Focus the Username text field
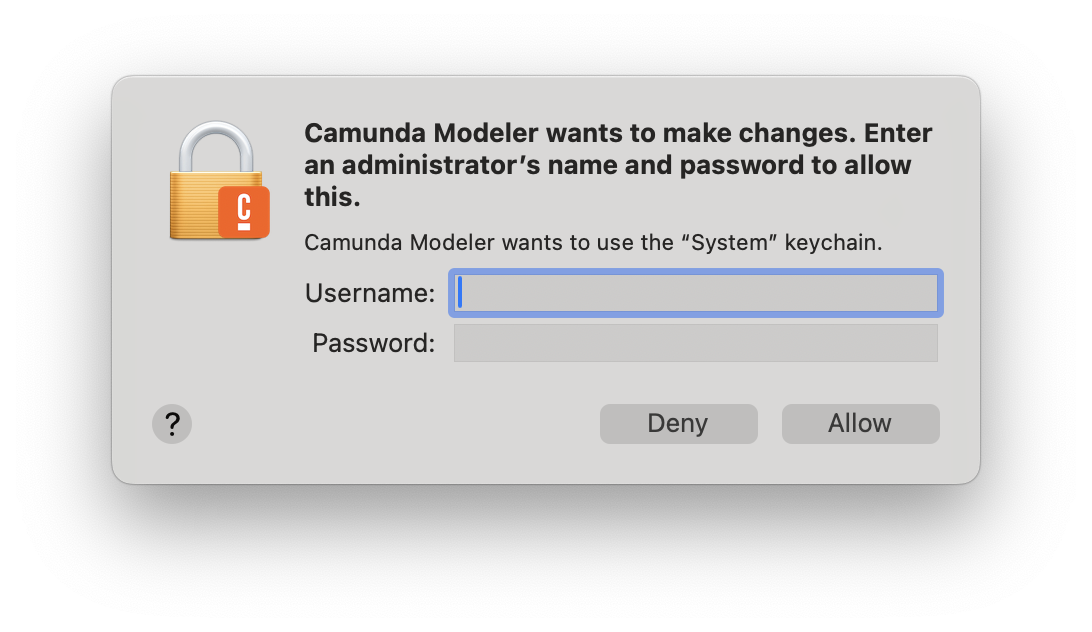This screenshot has height=632, width=1092. pos(696,293)
